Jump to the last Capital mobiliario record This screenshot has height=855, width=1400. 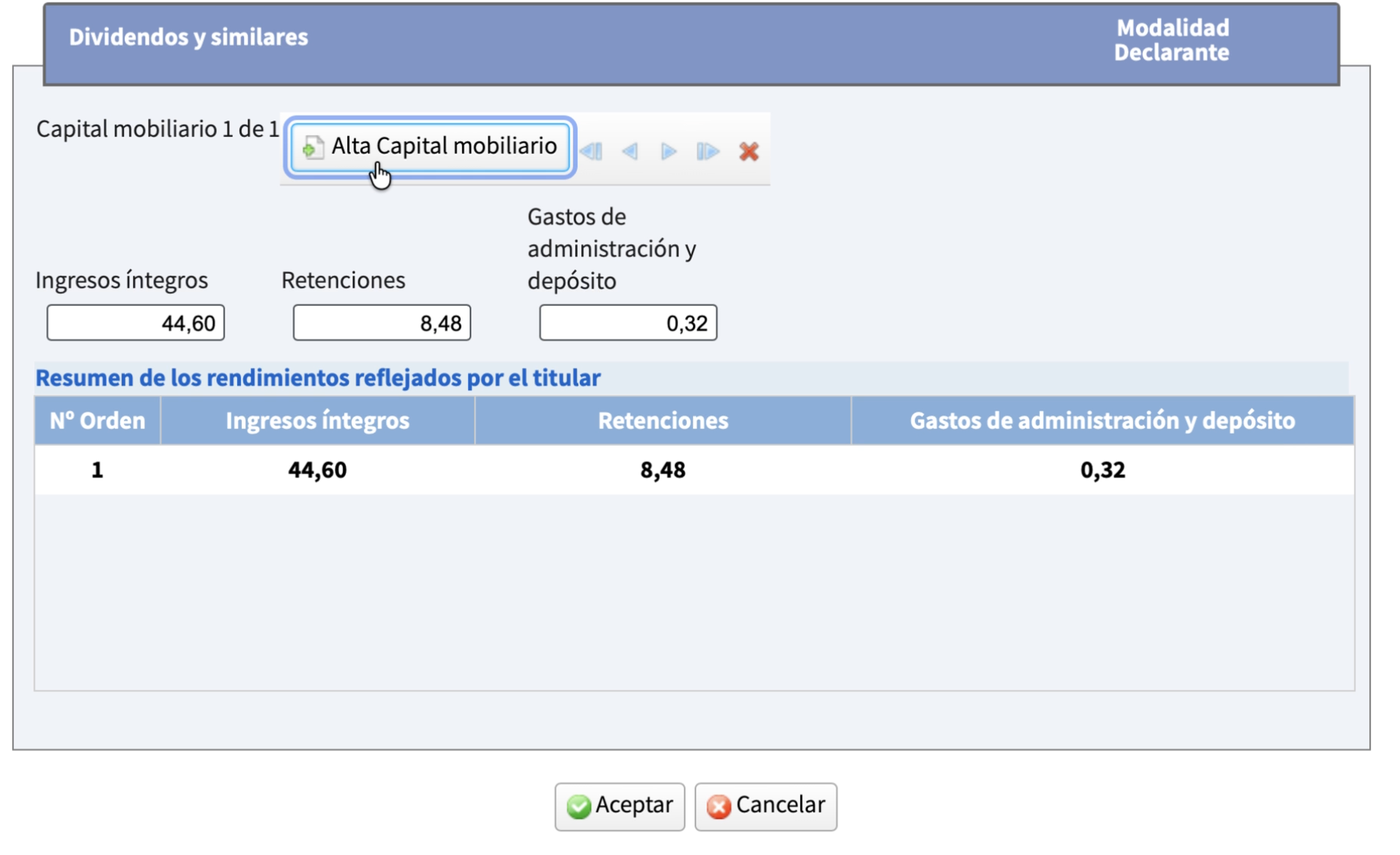[x=708, y=152]
